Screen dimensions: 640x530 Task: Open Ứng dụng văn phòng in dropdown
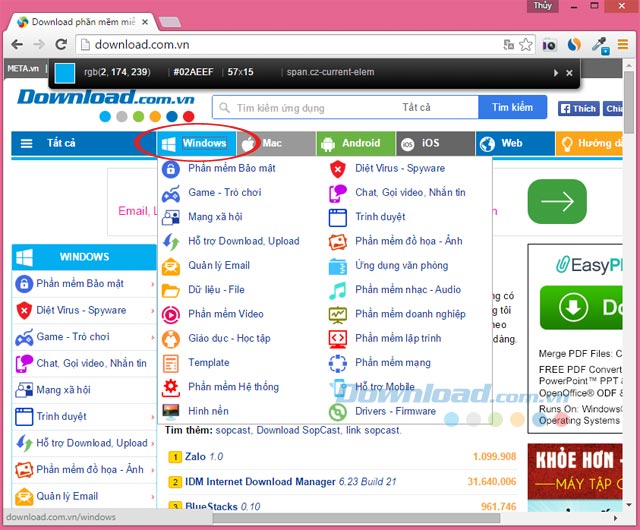402,265
